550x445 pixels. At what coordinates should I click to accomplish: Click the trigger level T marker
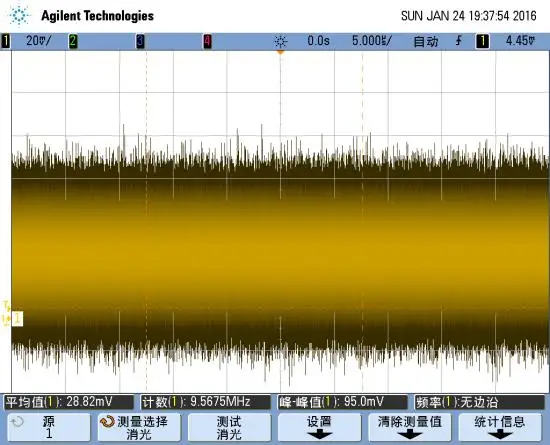(6, 305)
